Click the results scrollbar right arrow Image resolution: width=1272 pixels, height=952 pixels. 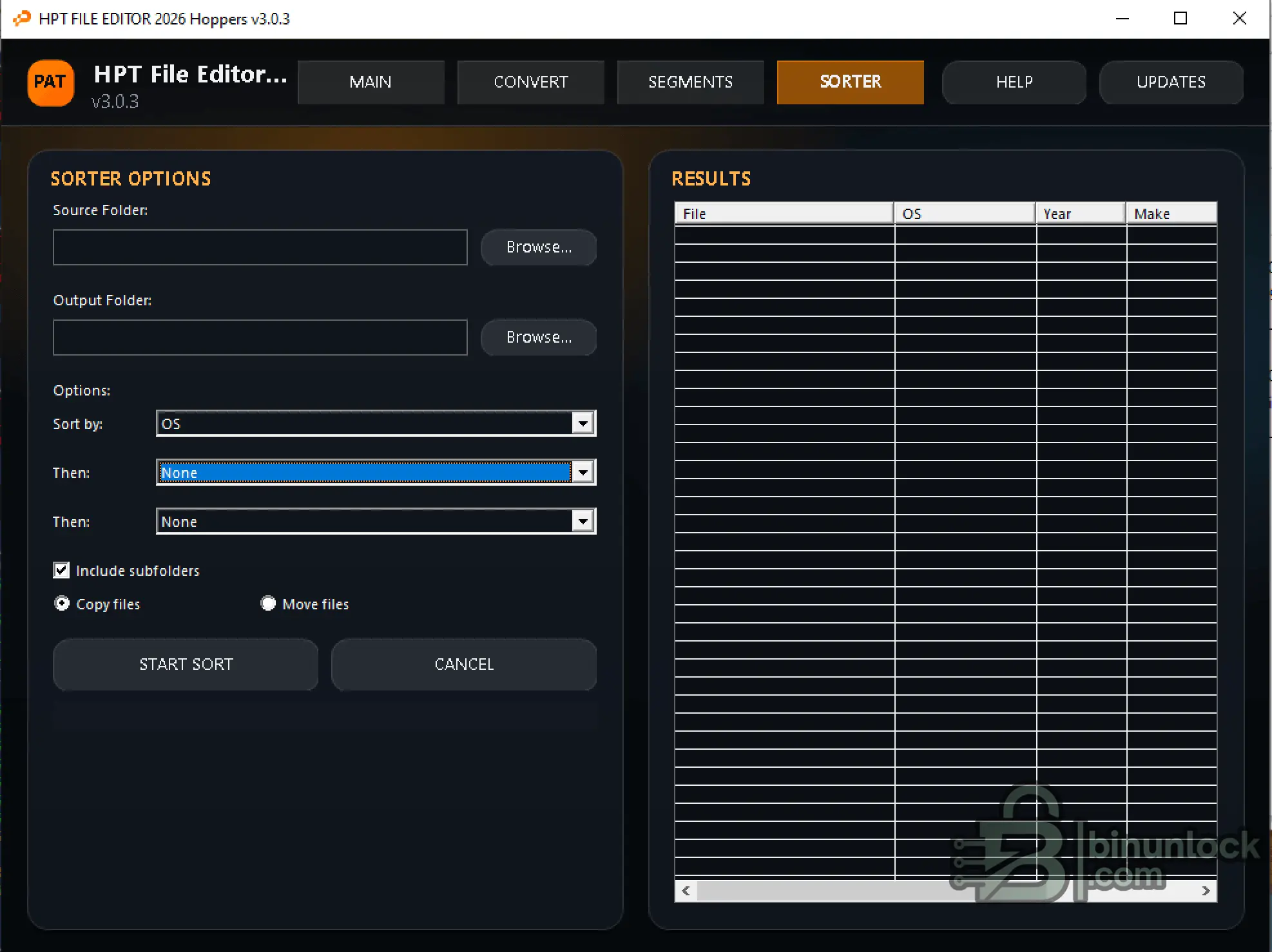pyautogui.click(x=1206, y=891)
